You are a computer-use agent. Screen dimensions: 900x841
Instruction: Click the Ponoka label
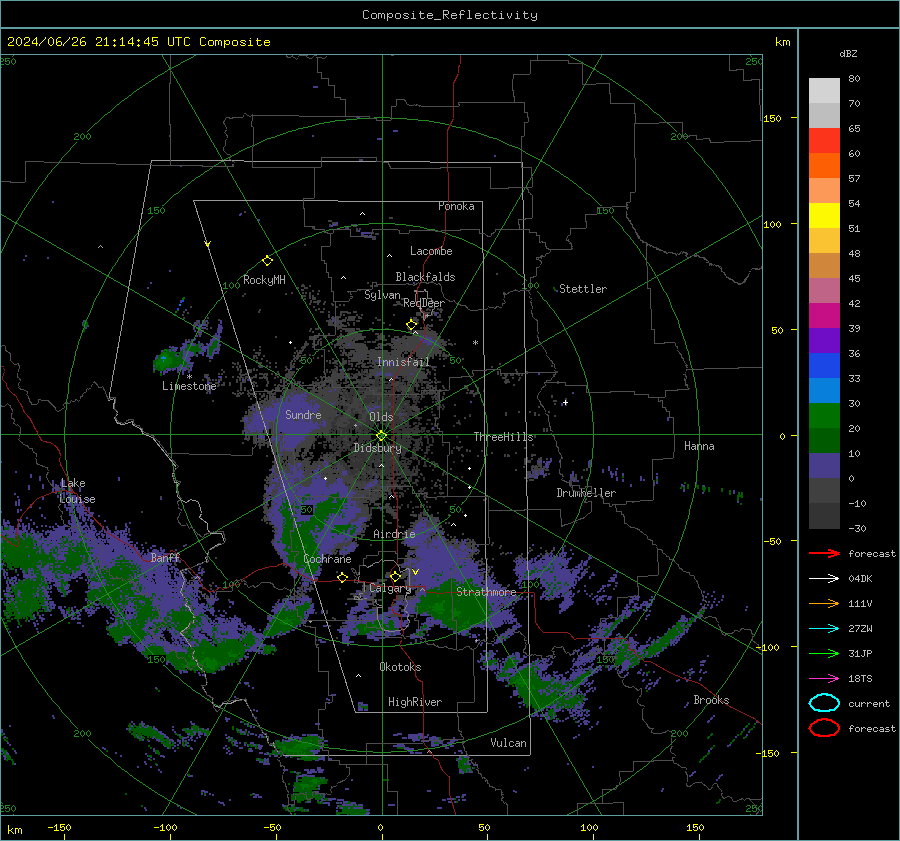pos(456,206)
